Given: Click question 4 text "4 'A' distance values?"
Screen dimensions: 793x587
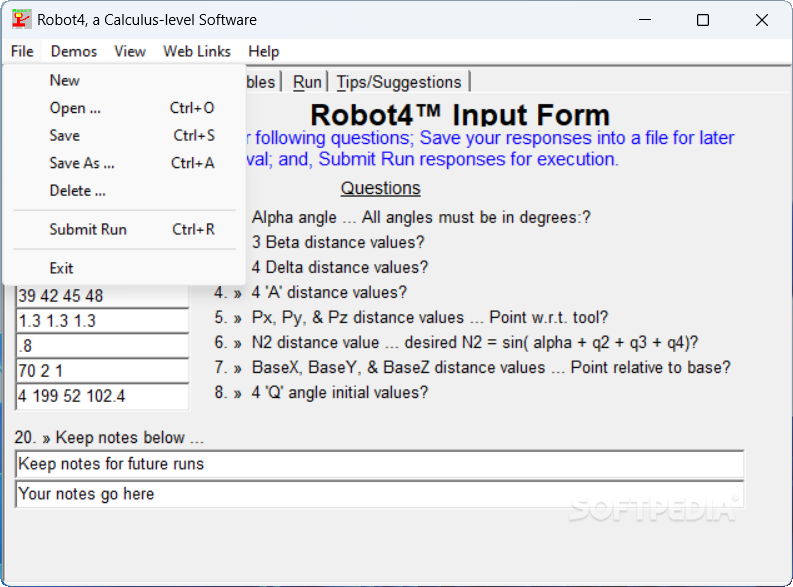Looking at the screenshot, I should tap(329, 292).
